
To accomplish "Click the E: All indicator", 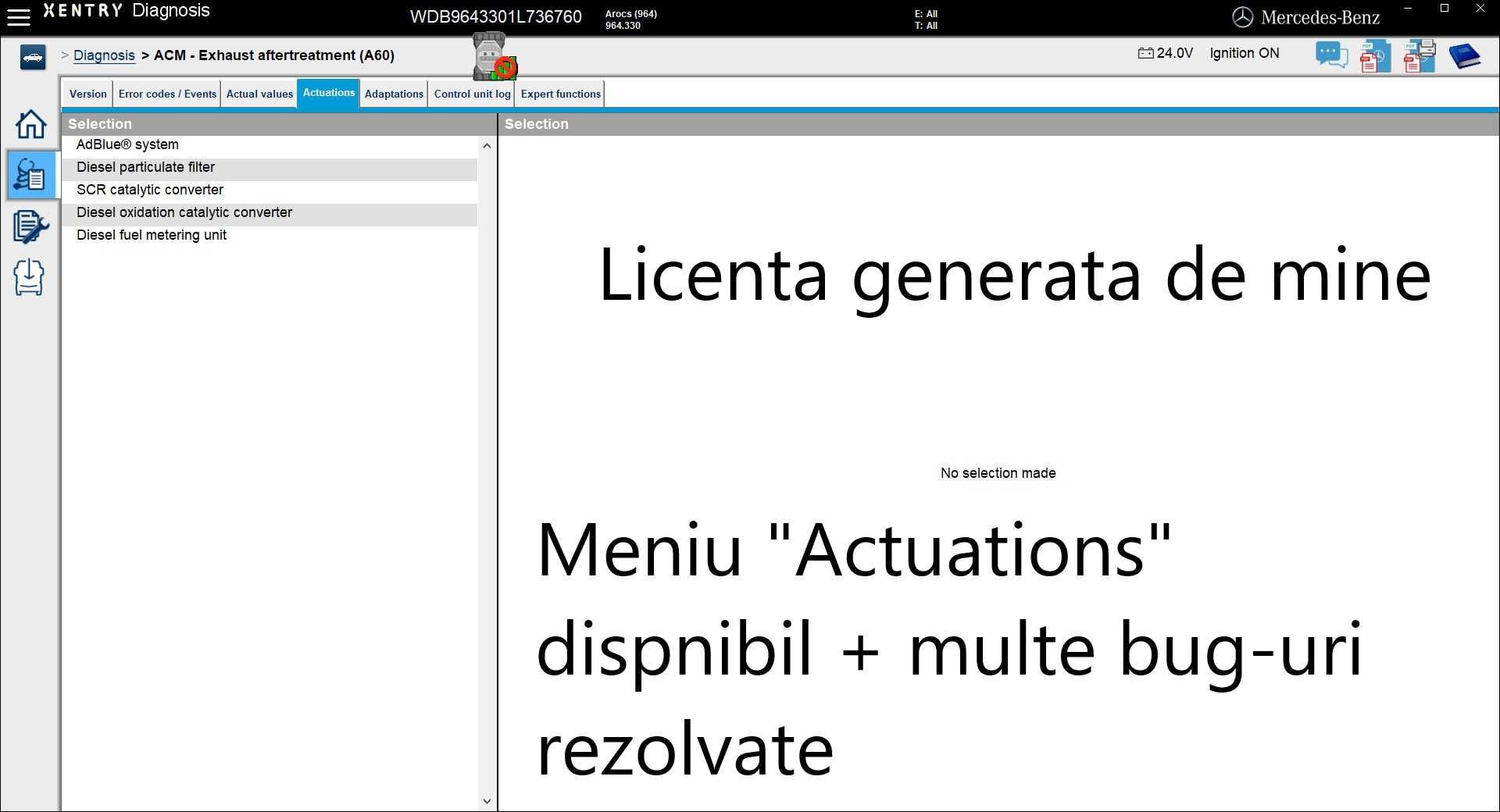I will pos(926,14).
